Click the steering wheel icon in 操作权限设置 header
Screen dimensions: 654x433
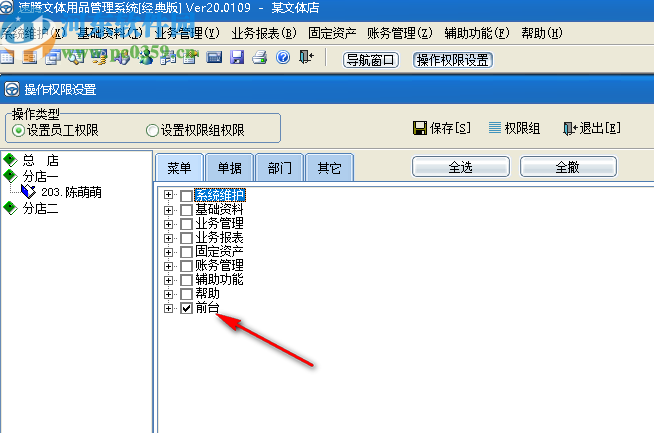pos(11,89)
